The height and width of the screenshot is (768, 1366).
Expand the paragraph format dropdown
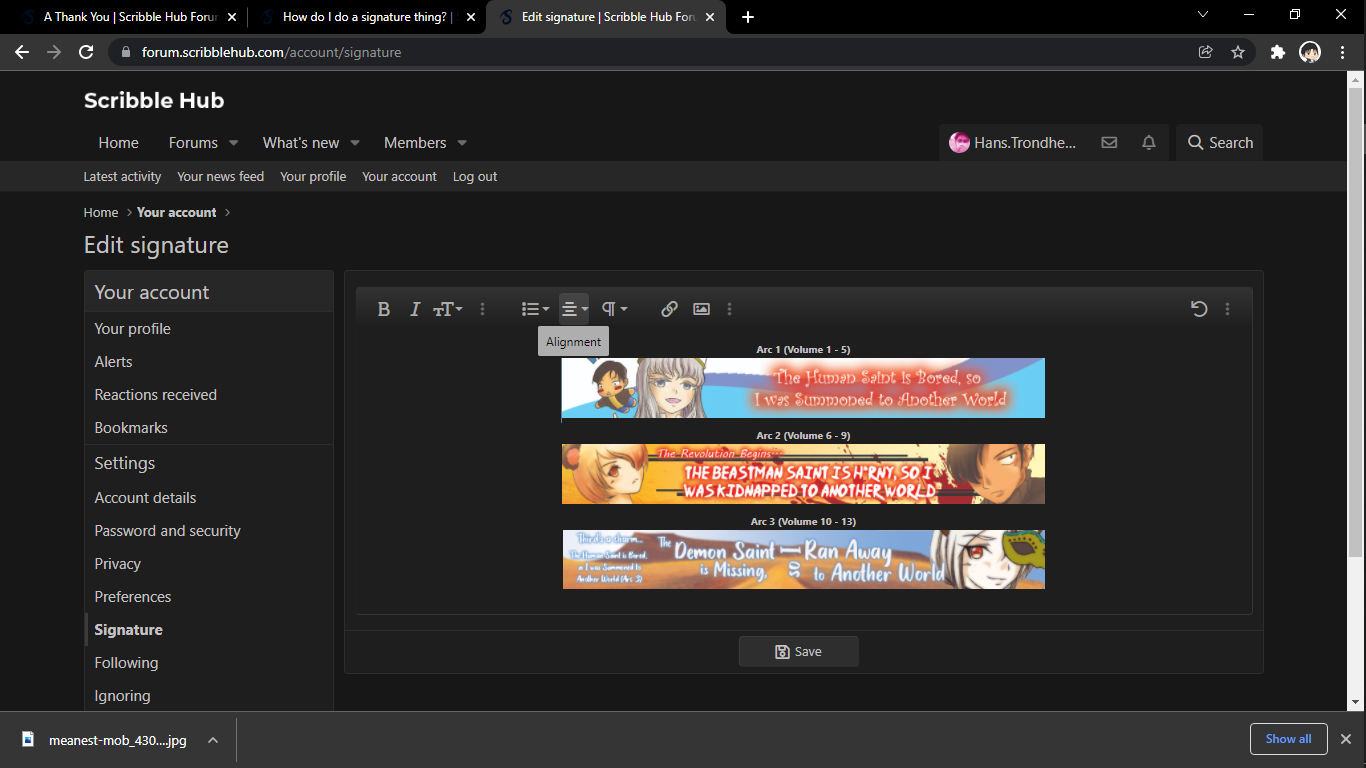coord(614,309)
